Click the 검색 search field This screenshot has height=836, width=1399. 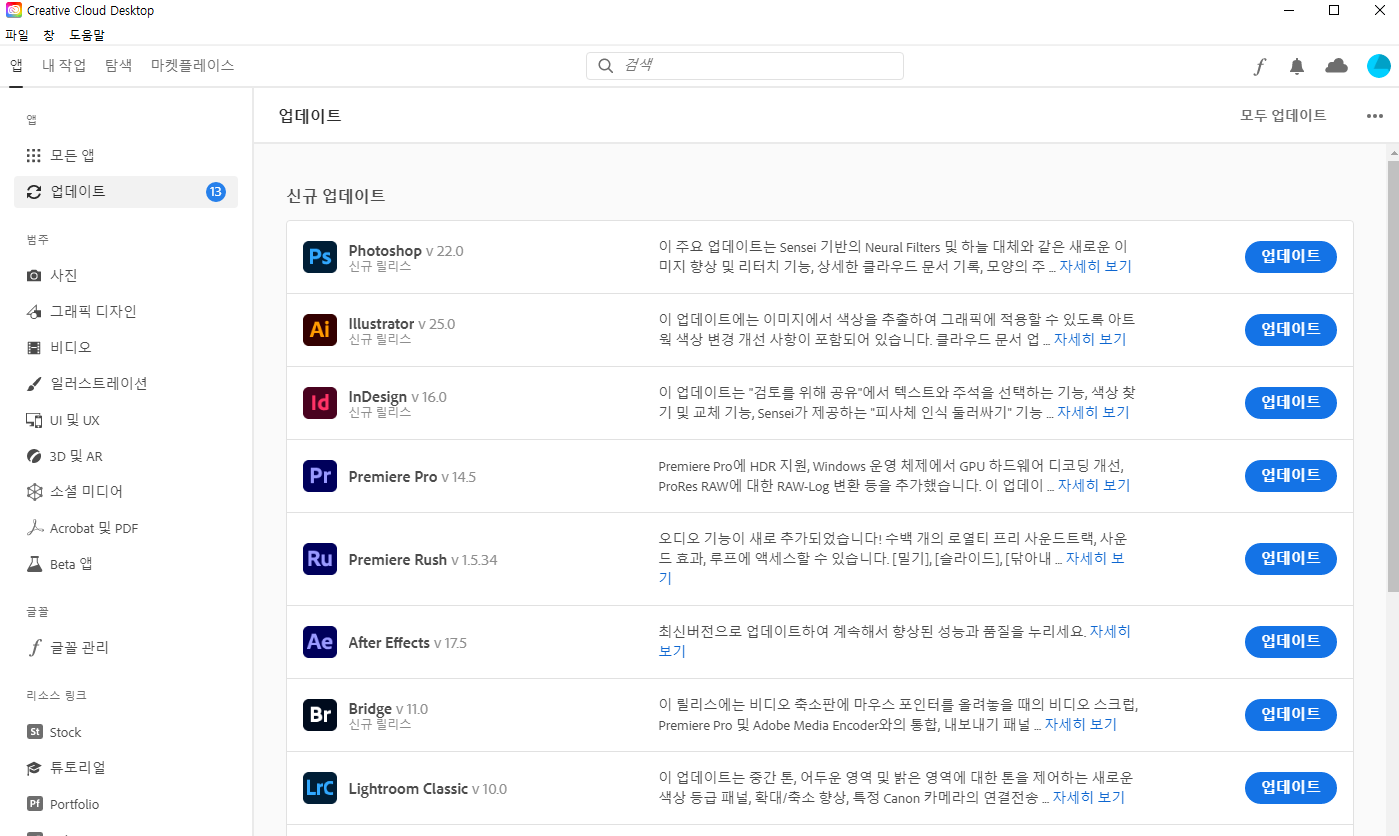pos(745,66)
